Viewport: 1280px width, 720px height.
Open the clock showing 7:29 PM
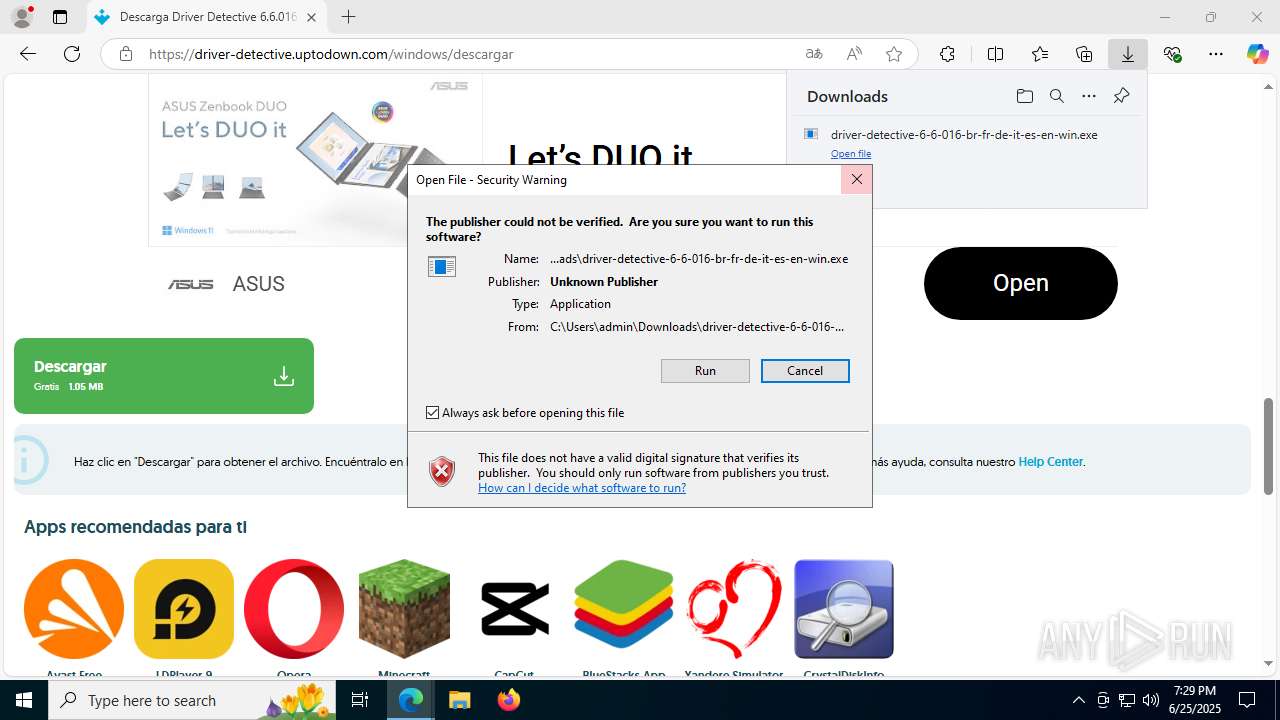pos(1194,700)
